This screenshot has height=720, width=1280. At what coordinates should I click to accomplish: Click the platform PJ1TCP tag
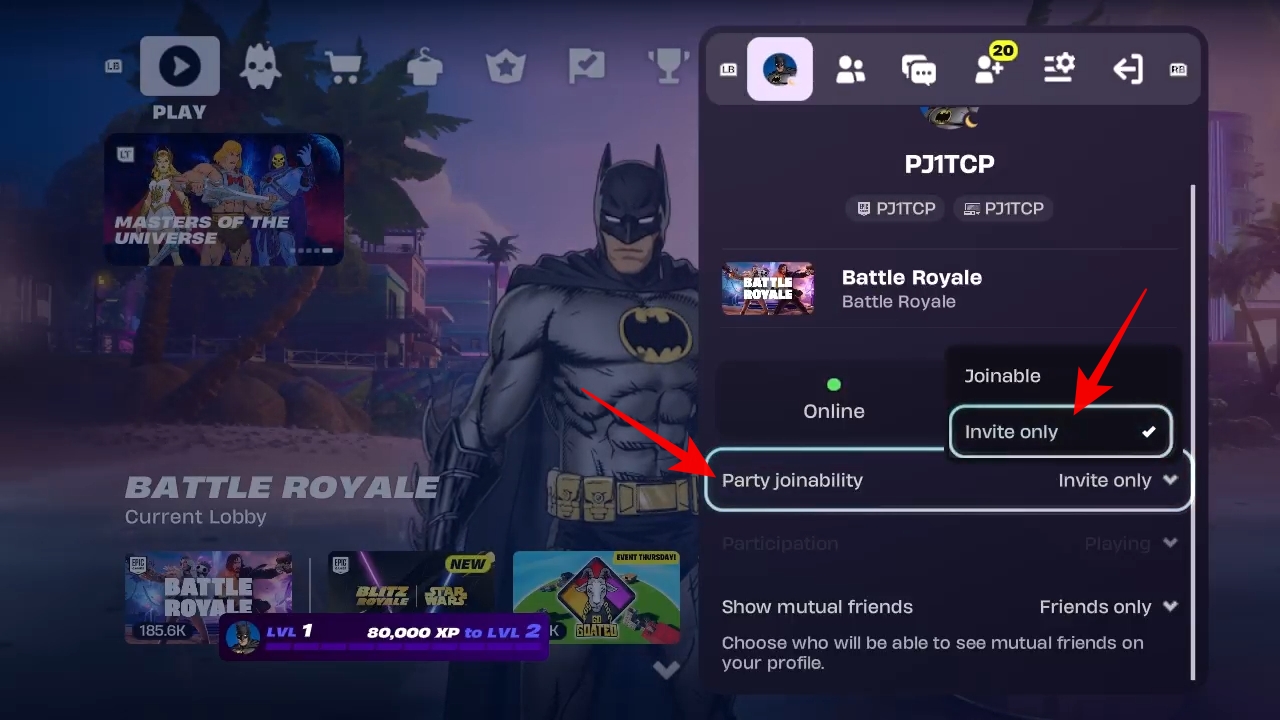point(1003,208)
